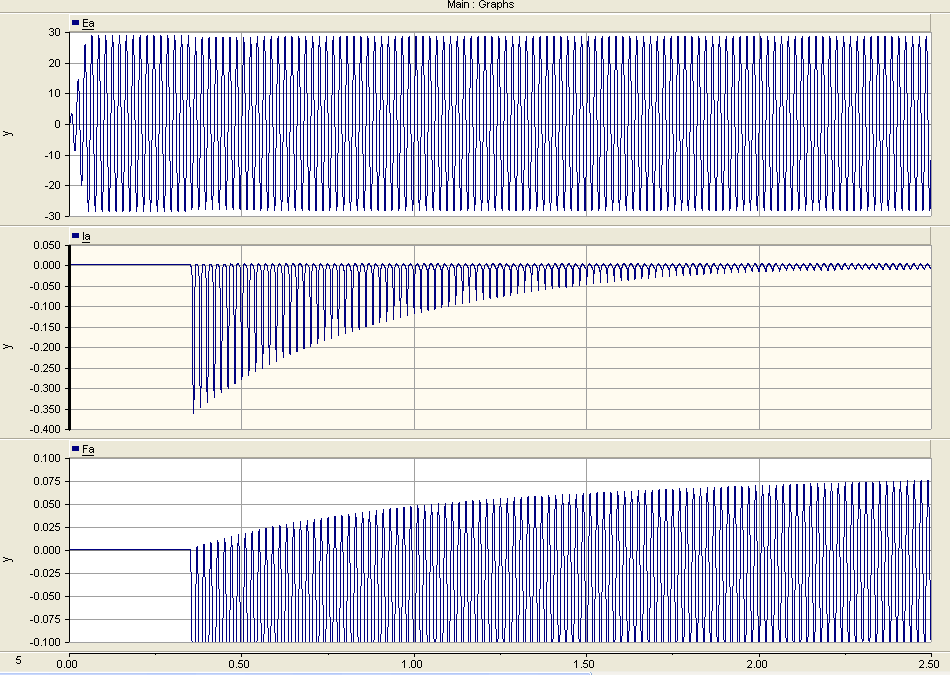Click the y-axis label of the Ea graph
Image resolution: width=950 pixels, height=675 pixels.
(7, 133)
